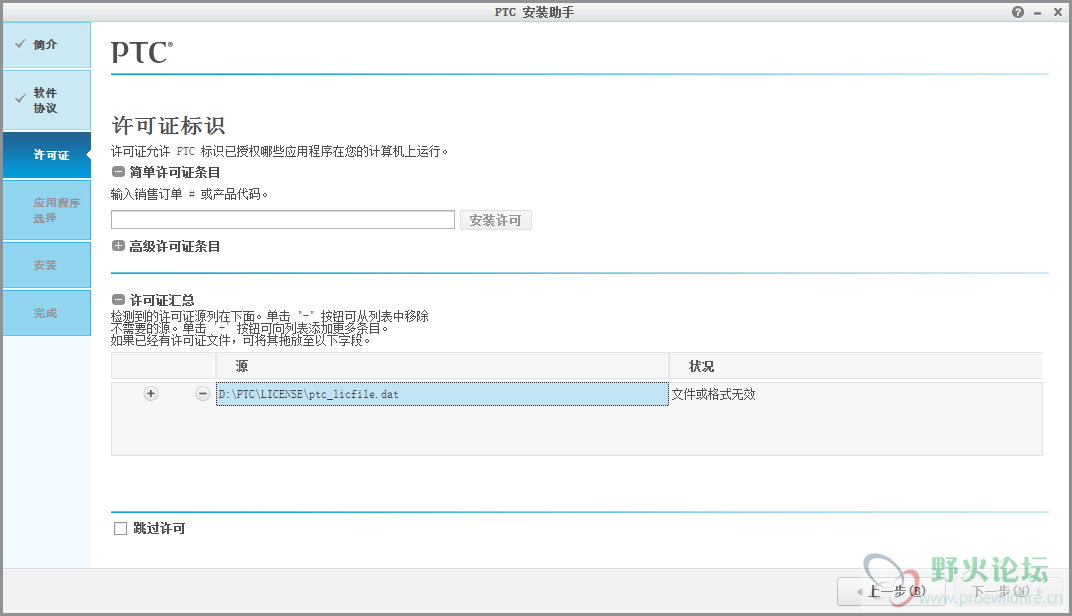The image size is (1072, 616).
Task: Collapse the 简单许可证条目 section
Action: pyautogui.click(x=118, y=172)
